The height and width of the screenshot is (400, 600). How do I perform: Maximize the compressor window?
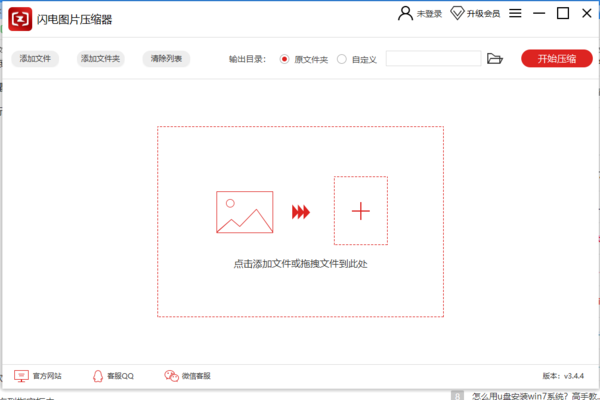pos(562,14)
